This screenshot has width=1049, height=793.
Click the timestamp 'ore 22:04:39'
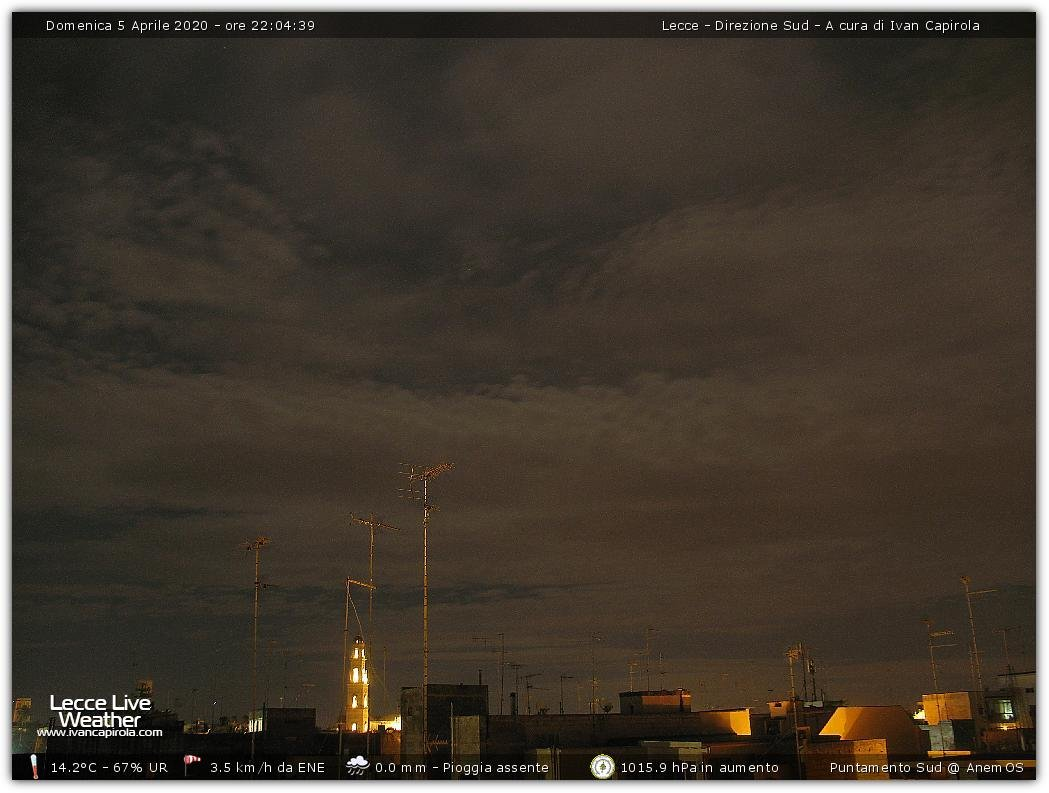coord(270,25)
